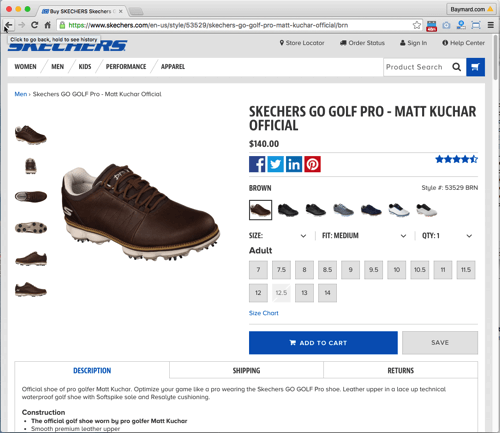Viewport: 500px width, 433px height.
Task: Reload page with browser refresh icon
Action: (34, 25)
